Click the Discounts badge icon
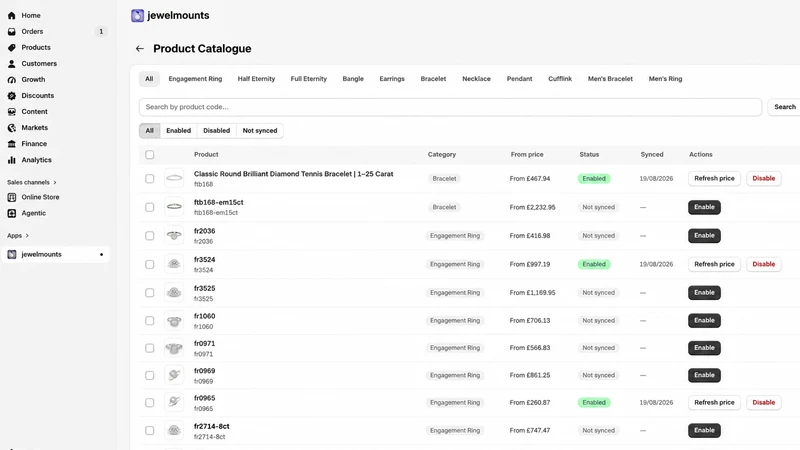Screen dimensions: 800x450 12,95
